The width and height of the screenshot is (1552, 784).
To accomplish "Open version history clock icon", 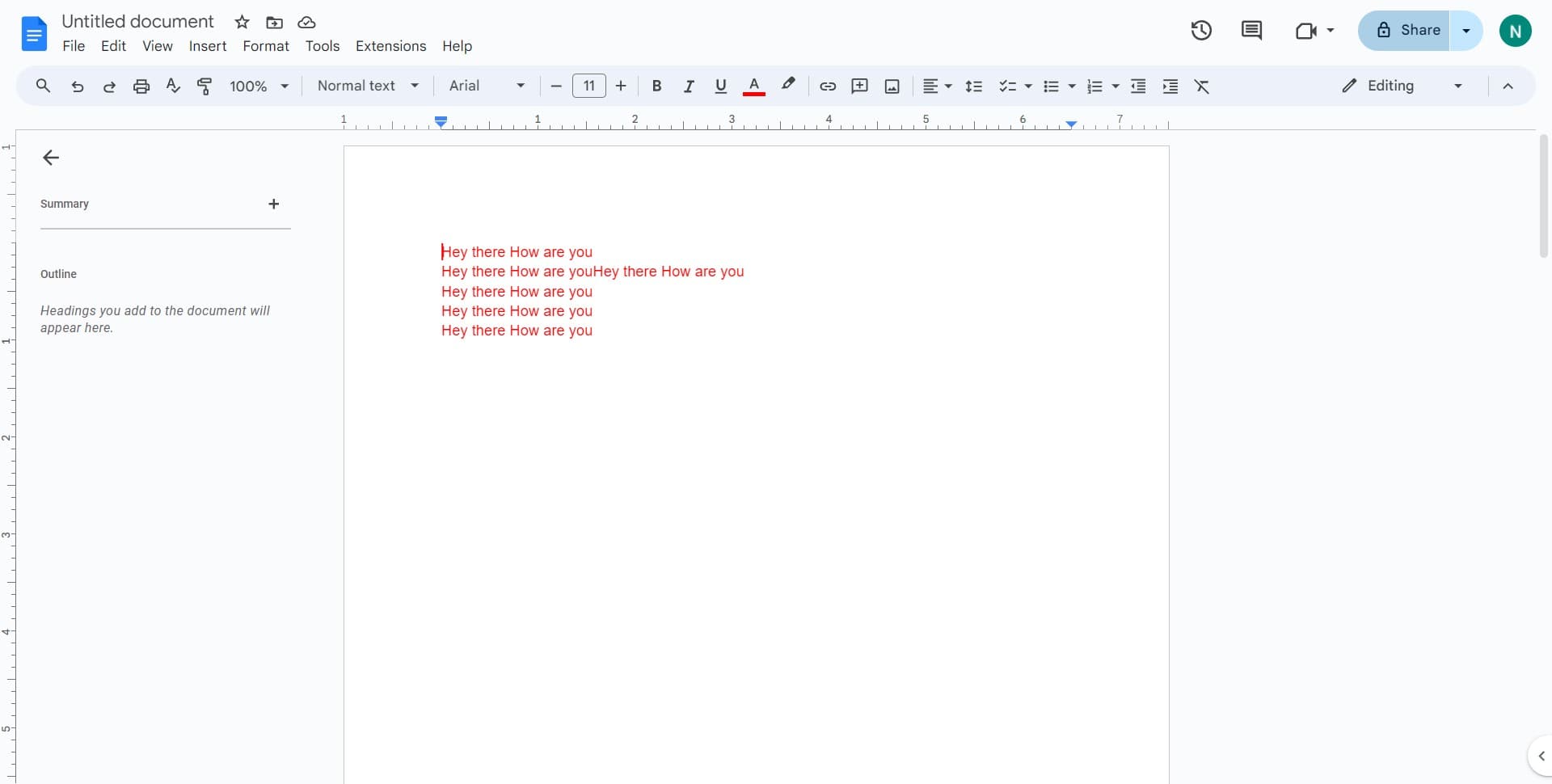I will pos(1201,31).
